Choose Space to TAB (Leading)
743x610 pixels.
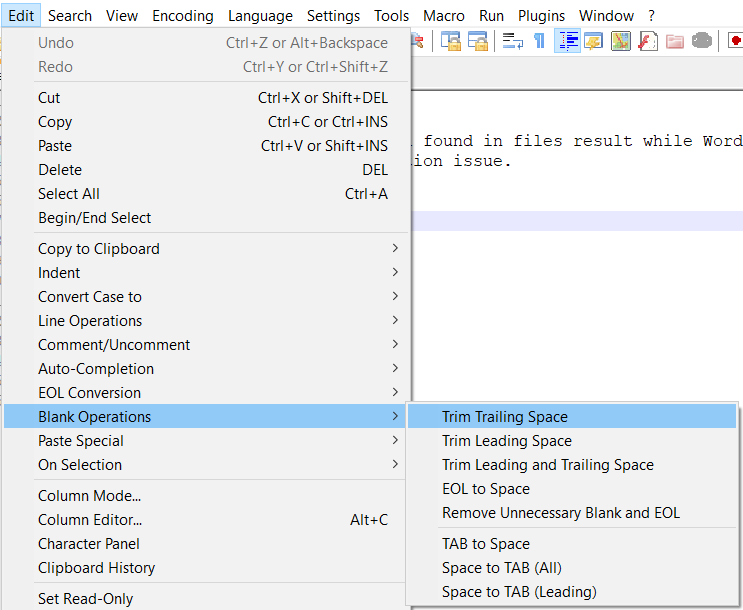click(572, 592)
